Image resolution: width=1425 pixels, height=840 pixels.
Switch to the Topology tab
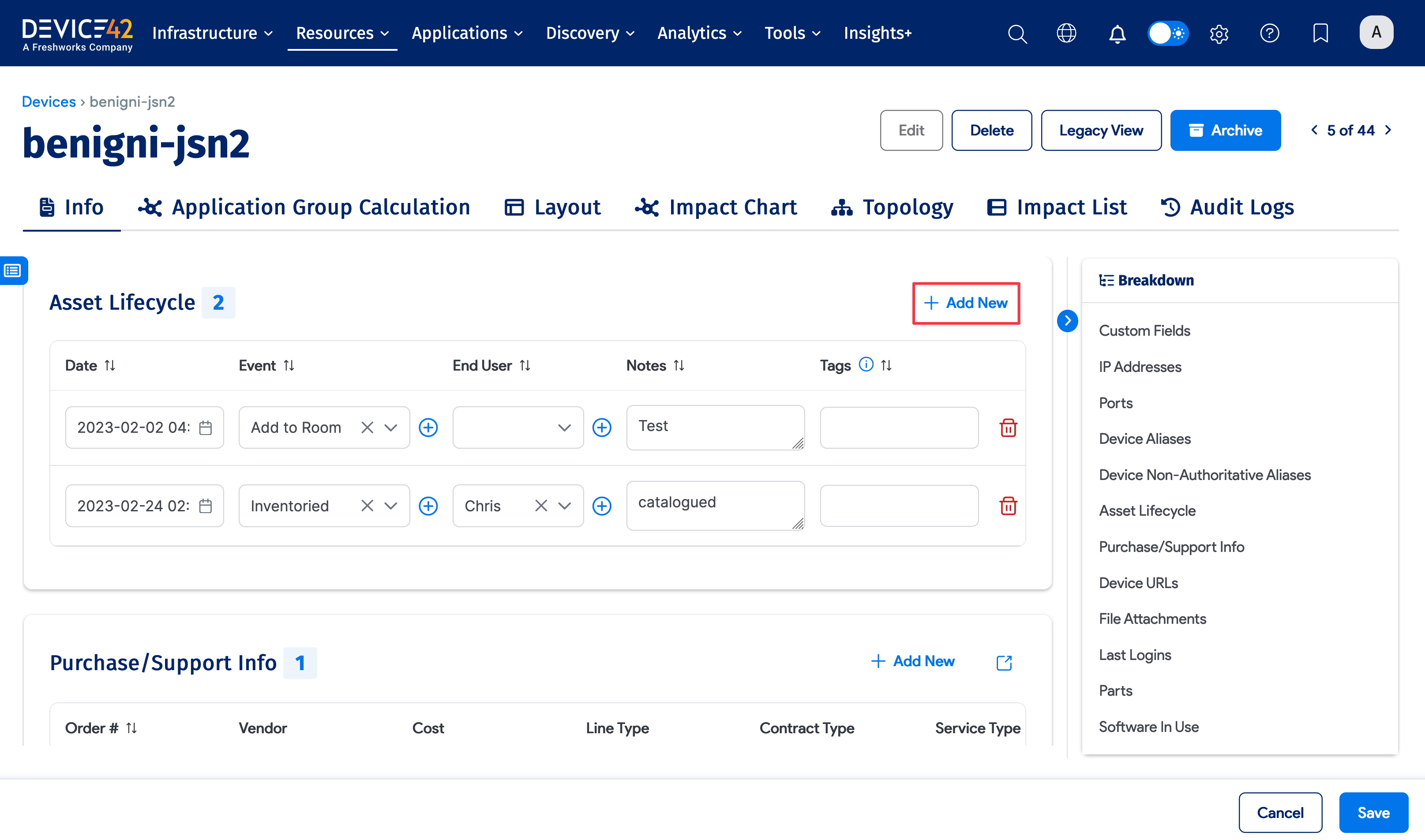892,207
